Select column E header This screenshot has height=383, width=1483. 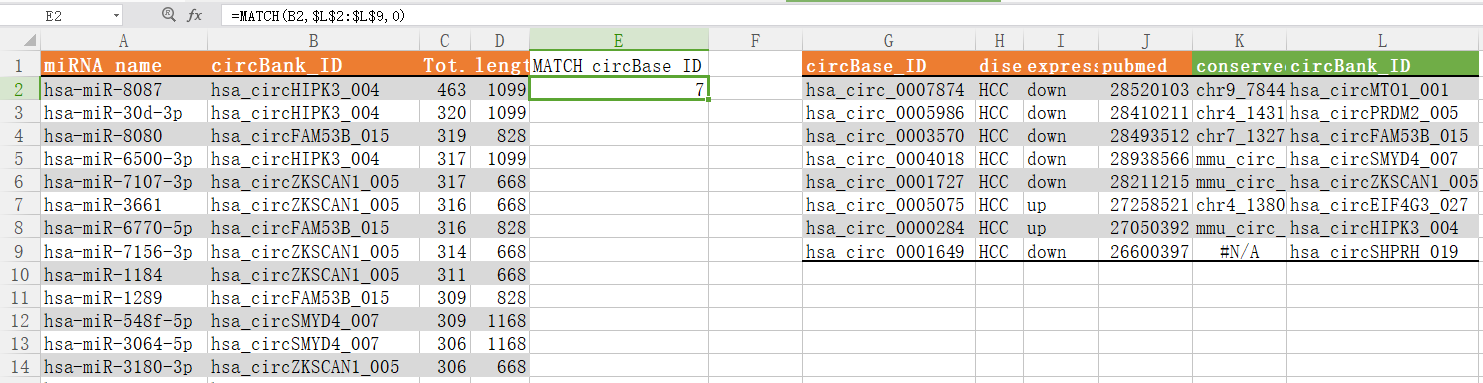pos(619,40)
